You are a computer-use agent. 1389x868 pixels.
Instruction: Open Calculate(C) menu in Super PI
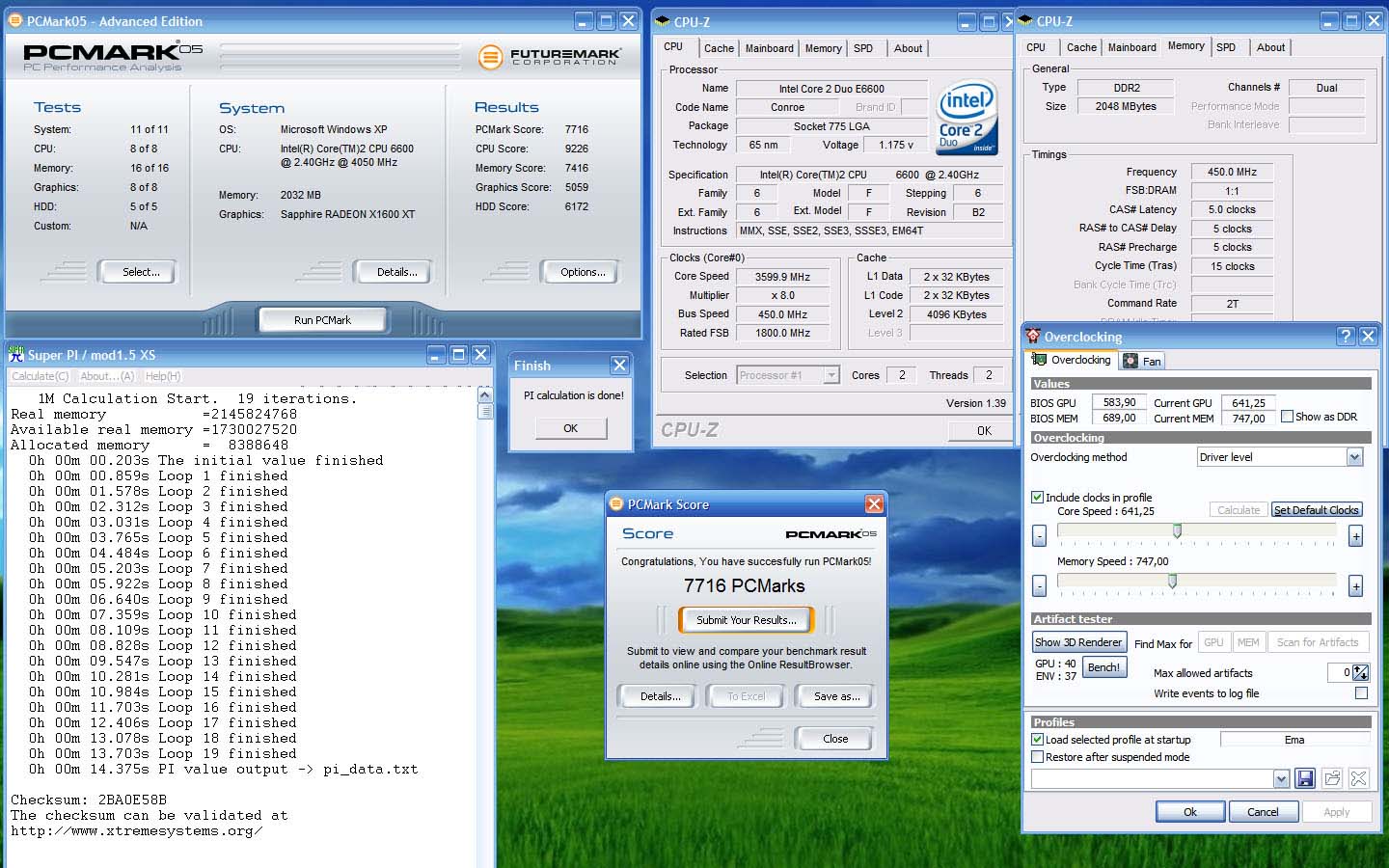click(x=40, y=376)
